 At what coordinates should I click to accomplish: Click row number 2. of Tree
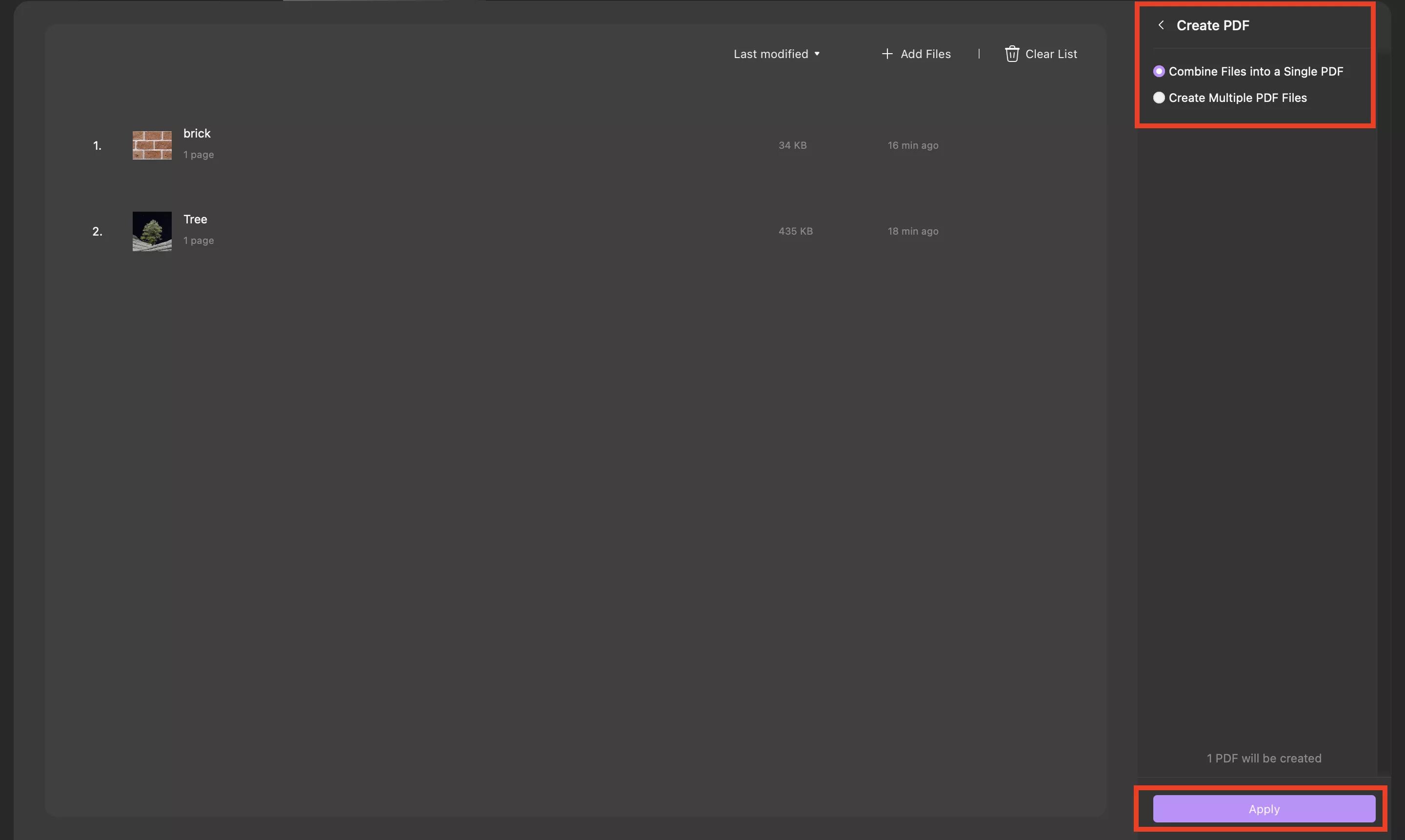[98, 232]
